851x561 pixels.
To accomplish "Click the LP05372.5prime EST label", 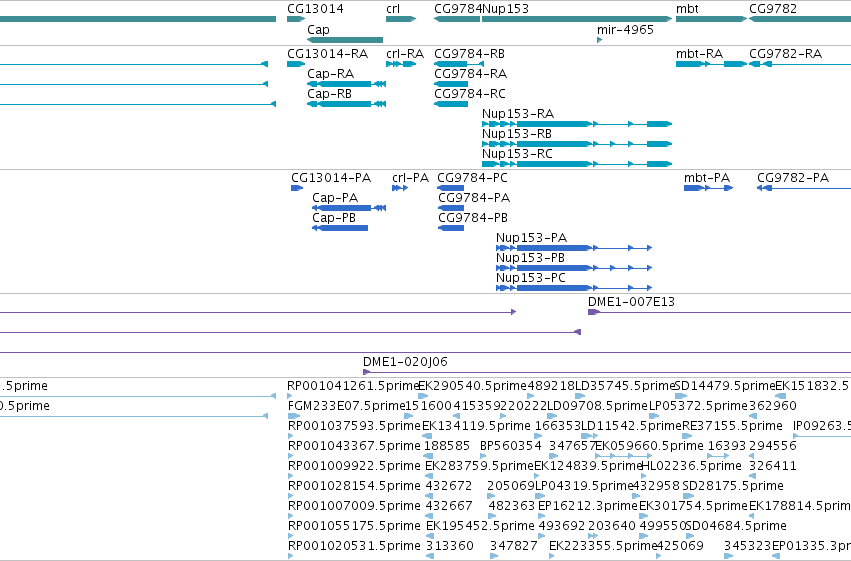I will [698, 406].
